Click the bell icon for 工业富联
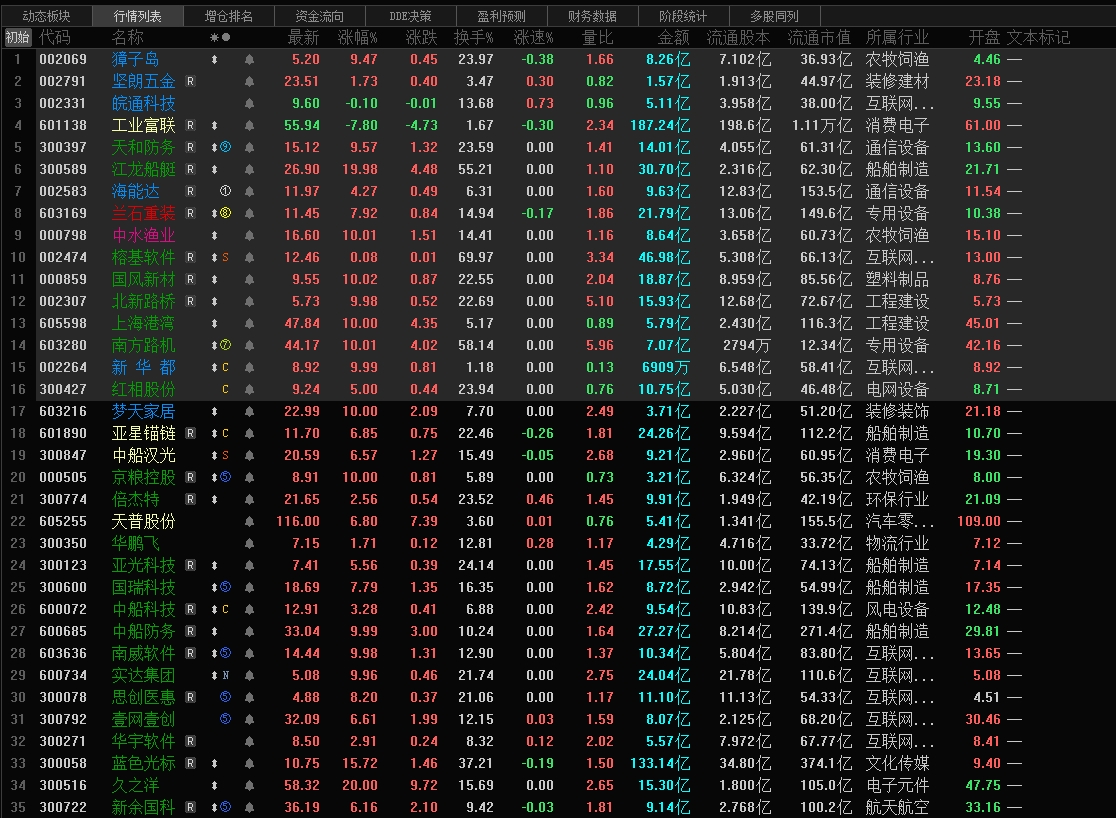Viewport: 1116px width, 818px height. [249, 126]
